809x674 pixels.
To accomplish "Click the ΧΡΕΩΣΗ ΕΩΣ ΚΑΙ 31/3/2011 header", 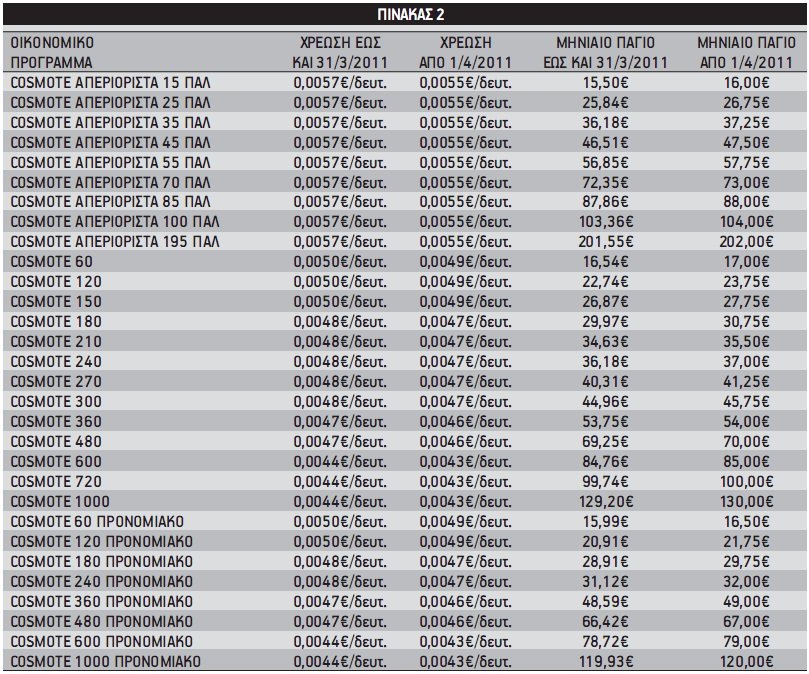I will [x=341, y=54].
